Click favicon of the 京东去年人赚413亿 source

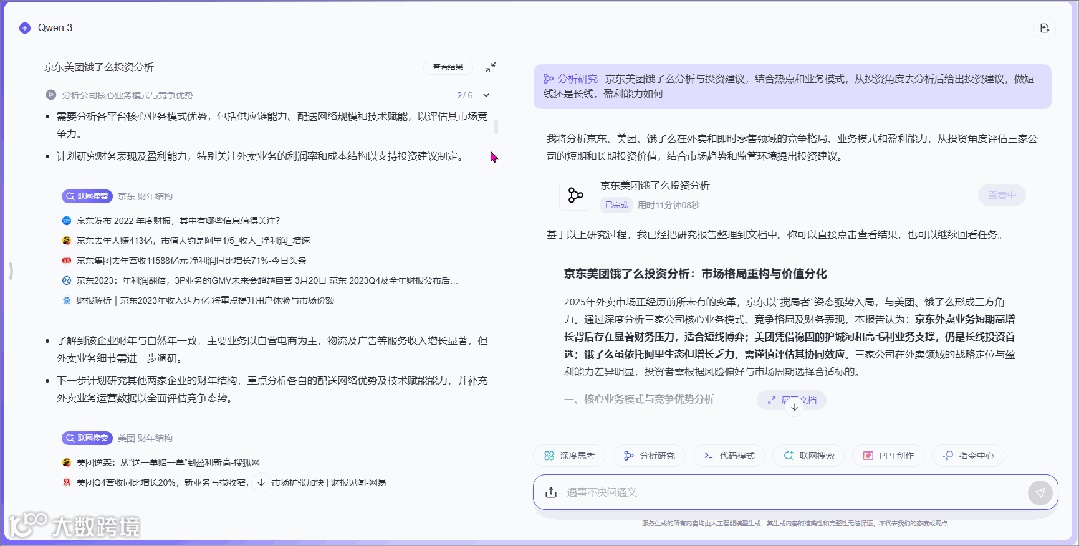(67, 241)
